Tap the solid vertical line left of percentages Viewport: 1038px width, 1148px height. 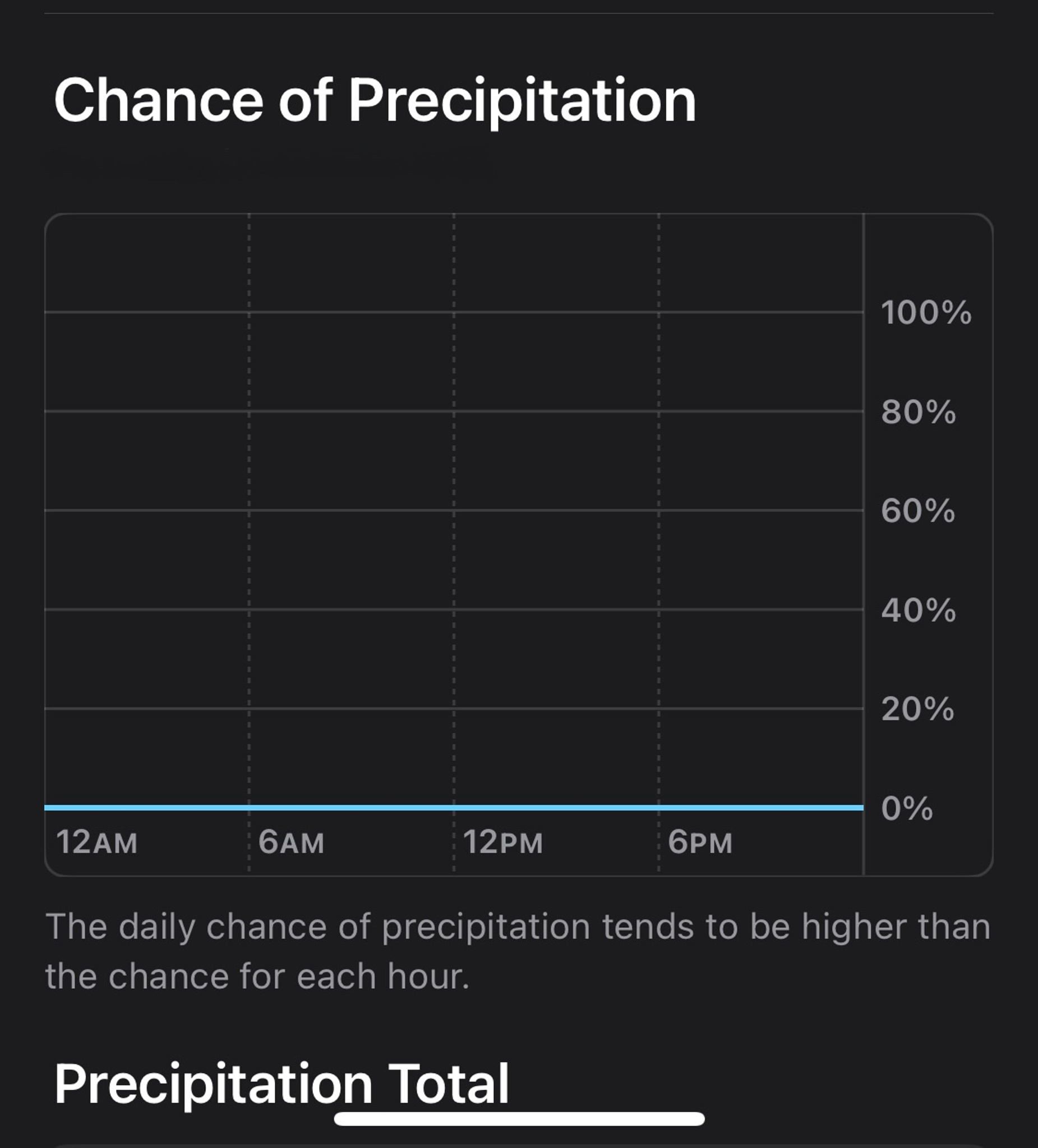tap(864, 558)
